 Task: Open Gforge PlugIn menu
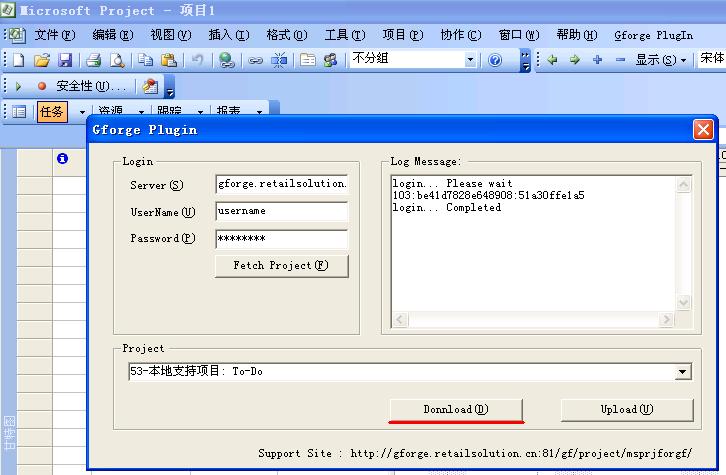pos(653,35)
